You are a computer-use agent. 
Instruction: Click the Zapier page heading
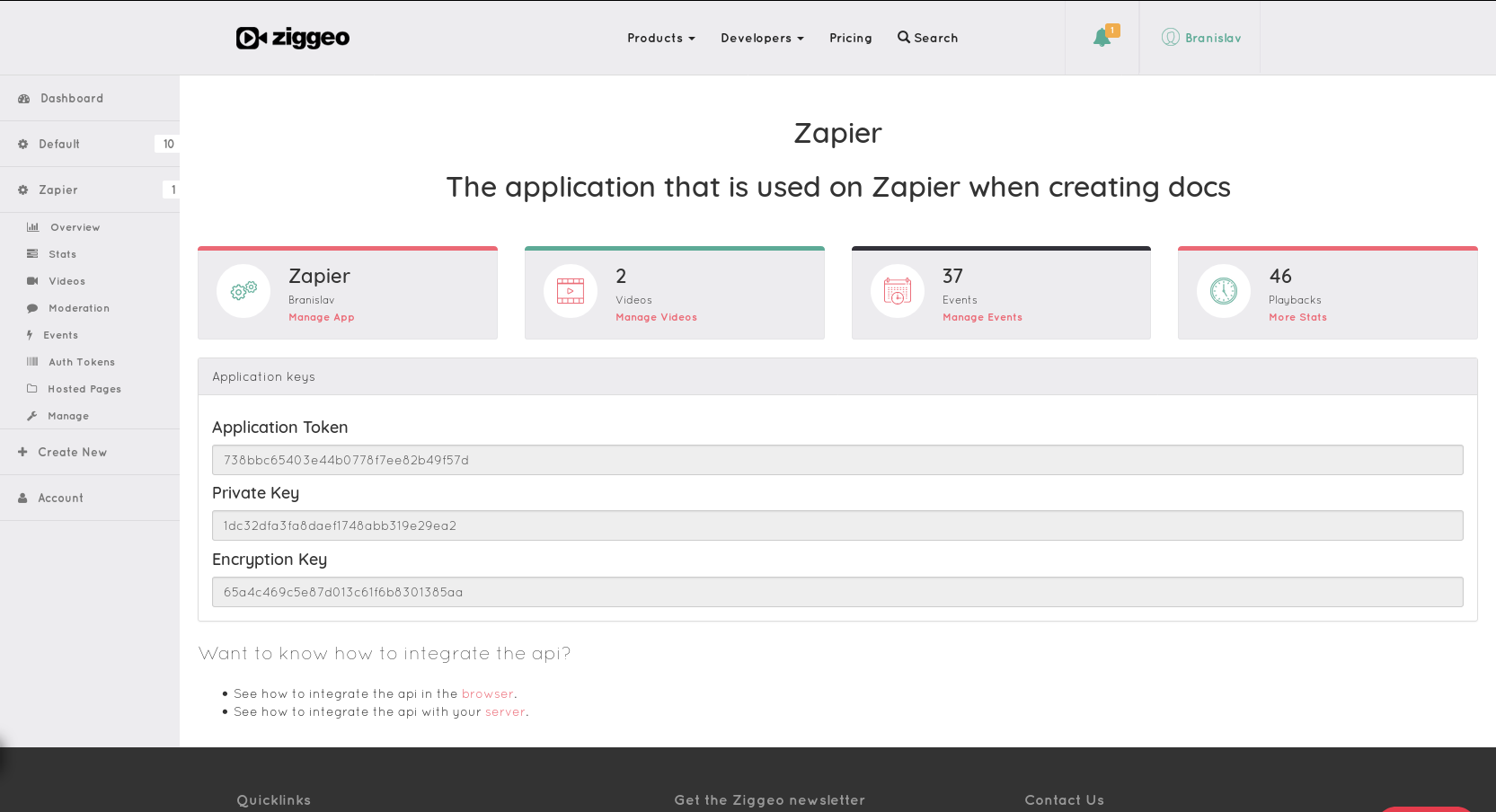837,133
